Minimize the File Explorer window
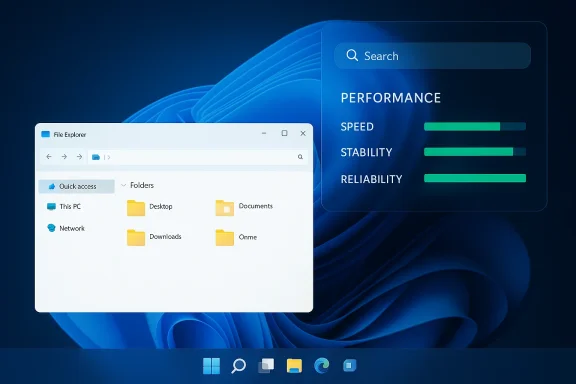 tap(264, 133)
